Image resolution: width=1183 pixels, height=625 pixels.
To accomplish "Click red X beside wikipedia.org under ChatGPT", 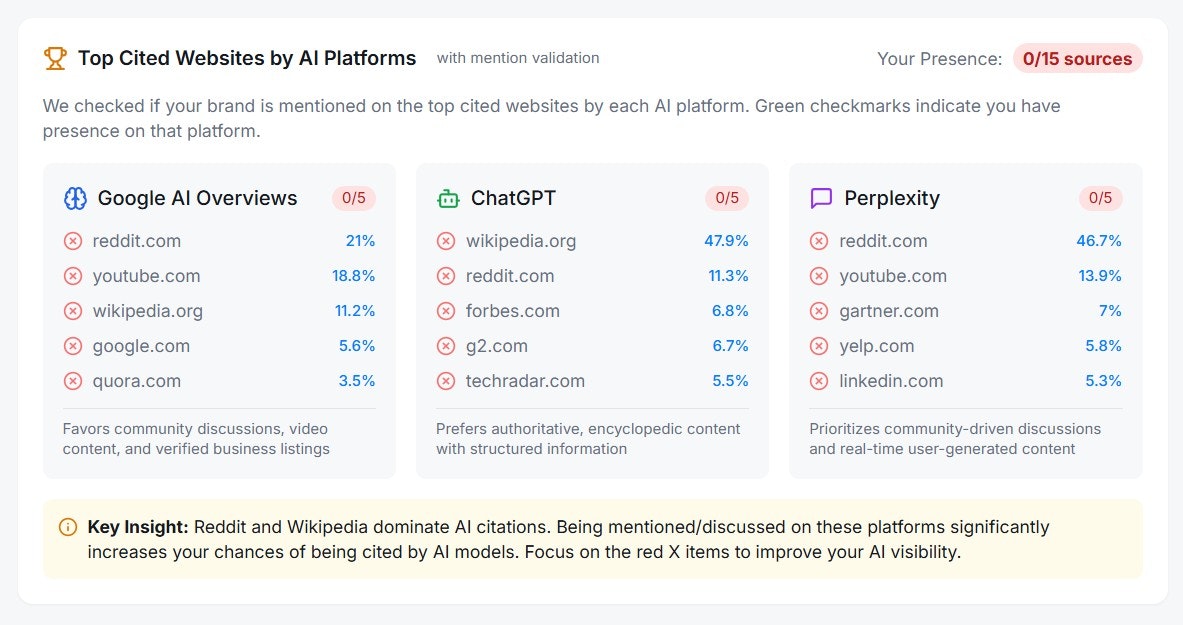I will (446, 241).
